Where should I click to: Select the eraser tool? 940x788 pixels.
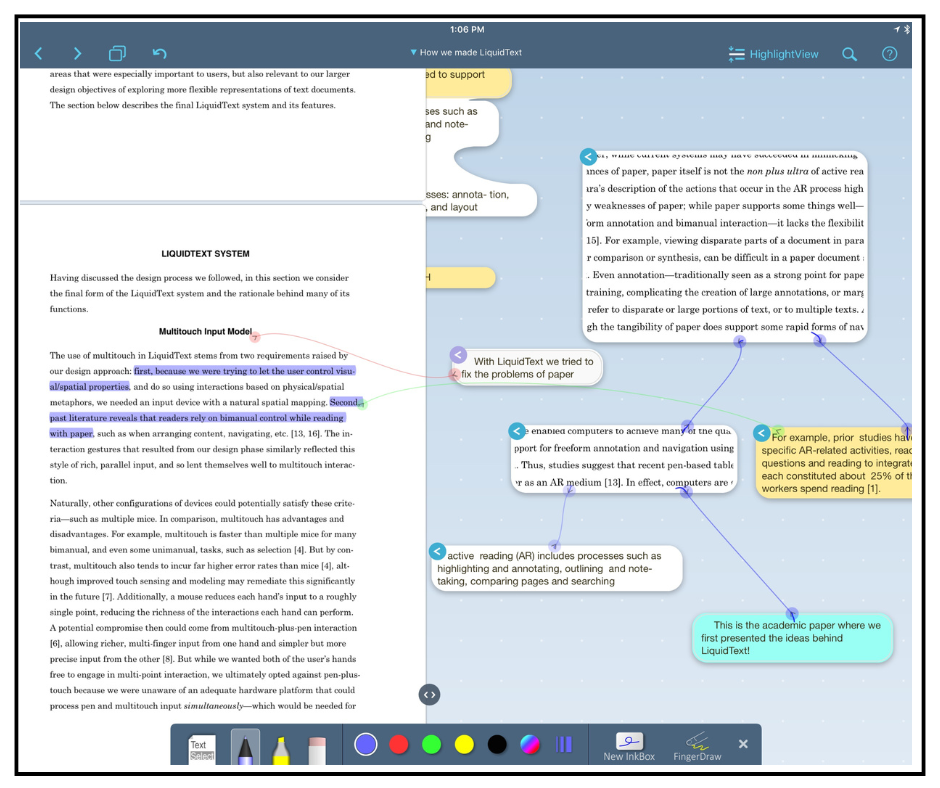coord(317,750)
